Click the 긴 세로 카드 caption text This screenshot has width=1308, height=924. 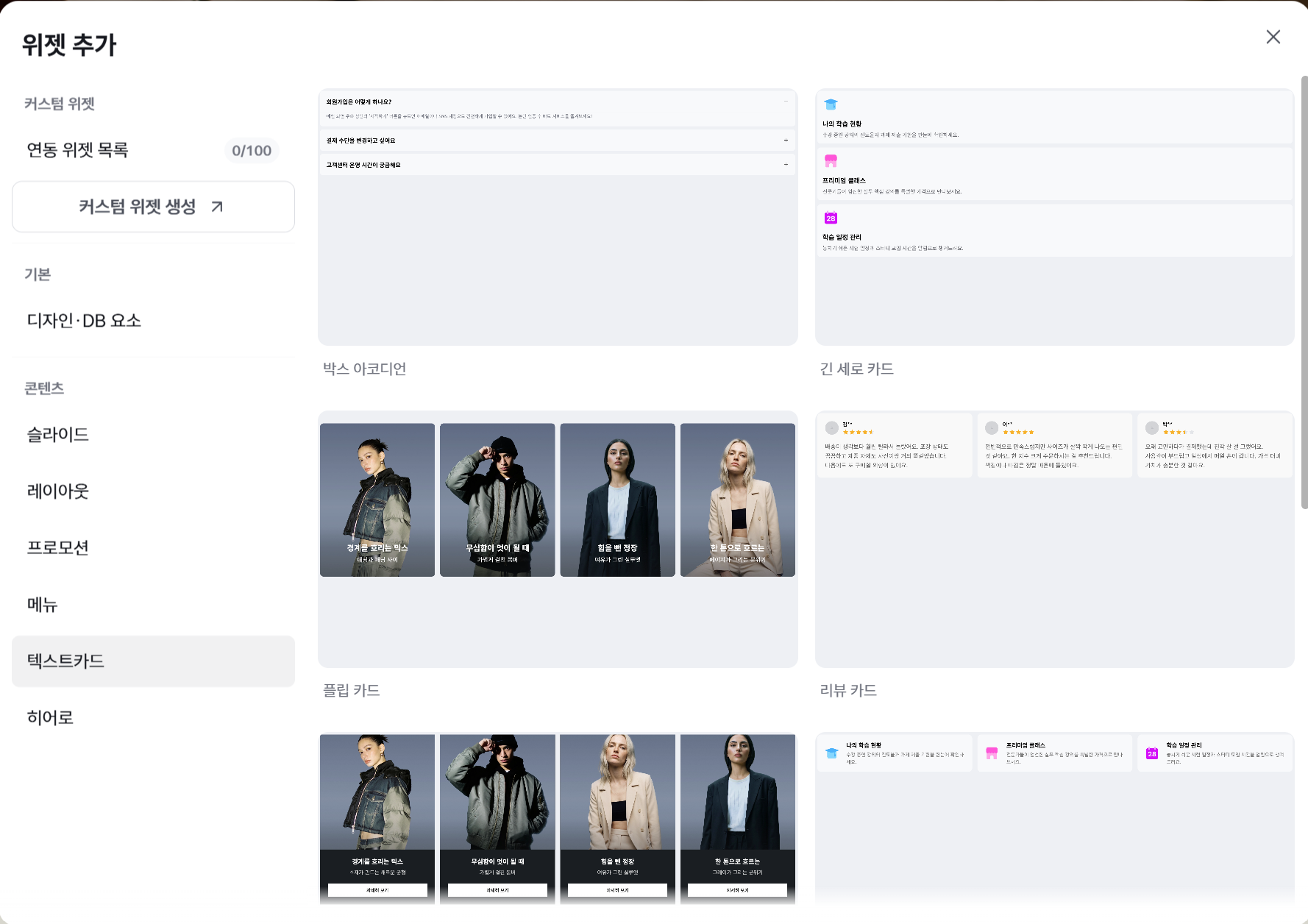tap(857, 369)
